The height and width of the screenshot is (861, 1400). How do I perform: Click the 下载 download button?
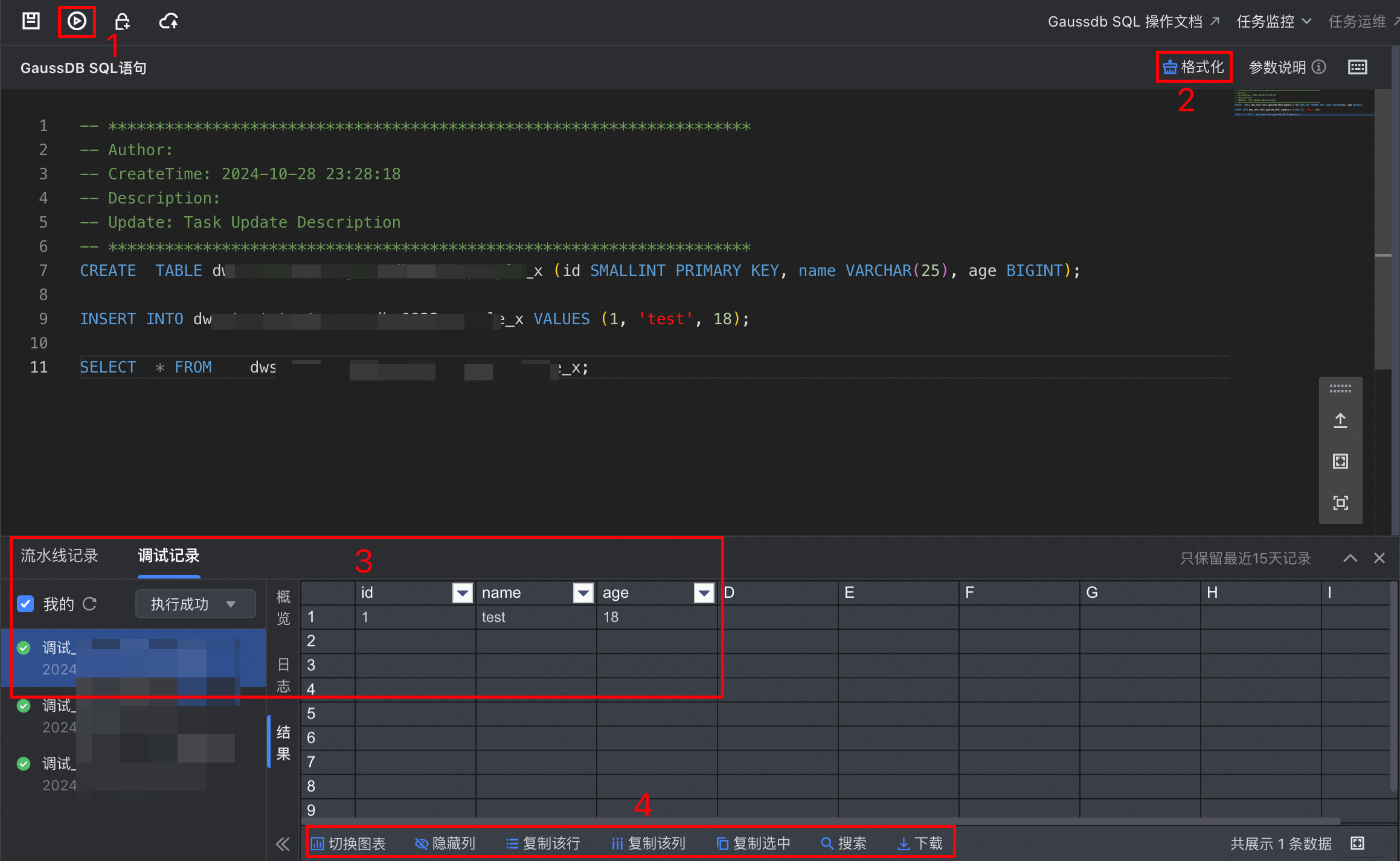click(920, 843)
